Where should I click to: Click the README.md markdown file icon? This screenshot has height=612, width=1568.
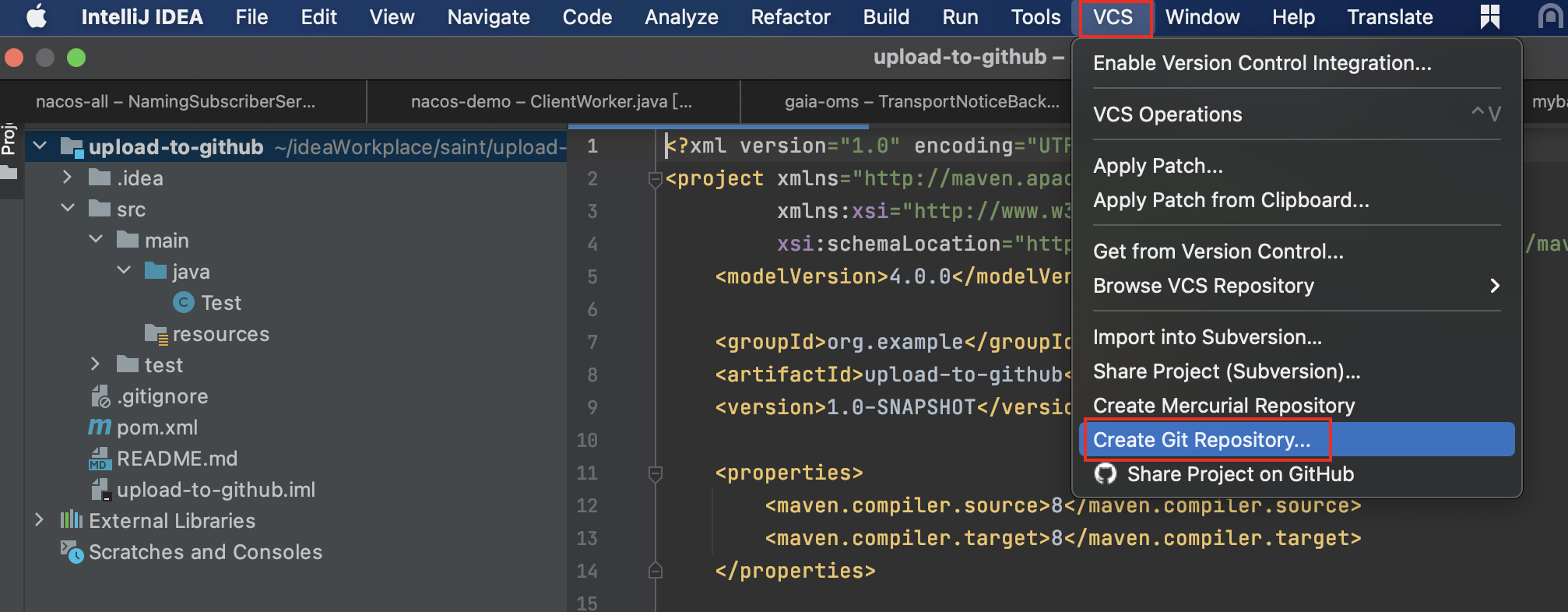coord(100,459)
